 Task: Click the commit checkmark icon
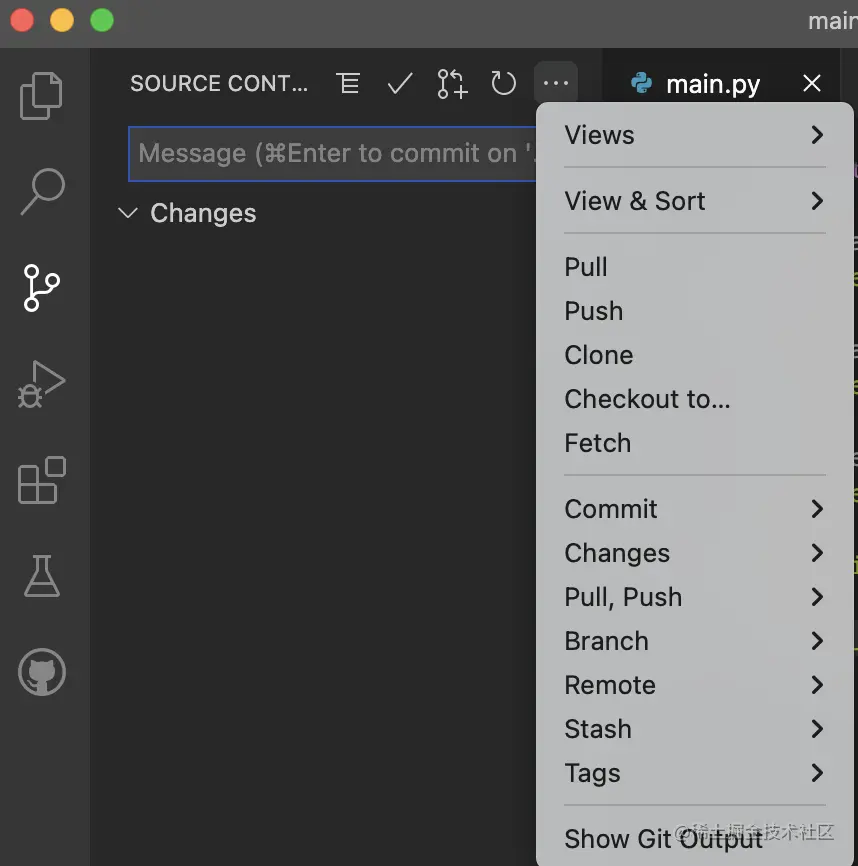pos(400,83)
